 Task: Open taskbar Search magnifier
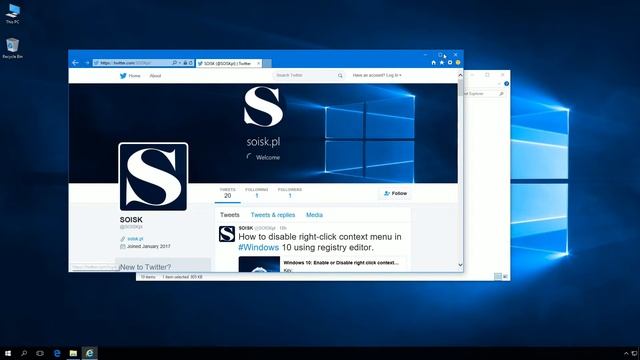pyautogui.click(x=24, y=353)
